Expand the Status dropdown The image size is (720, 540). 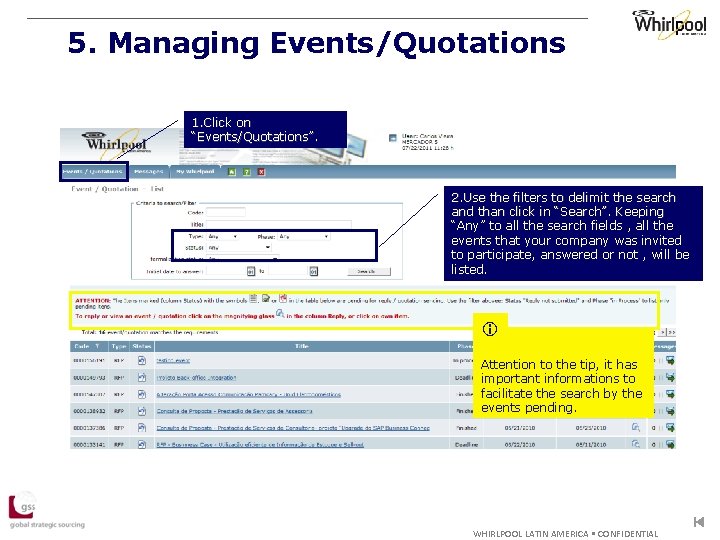(x=239, y=248)
